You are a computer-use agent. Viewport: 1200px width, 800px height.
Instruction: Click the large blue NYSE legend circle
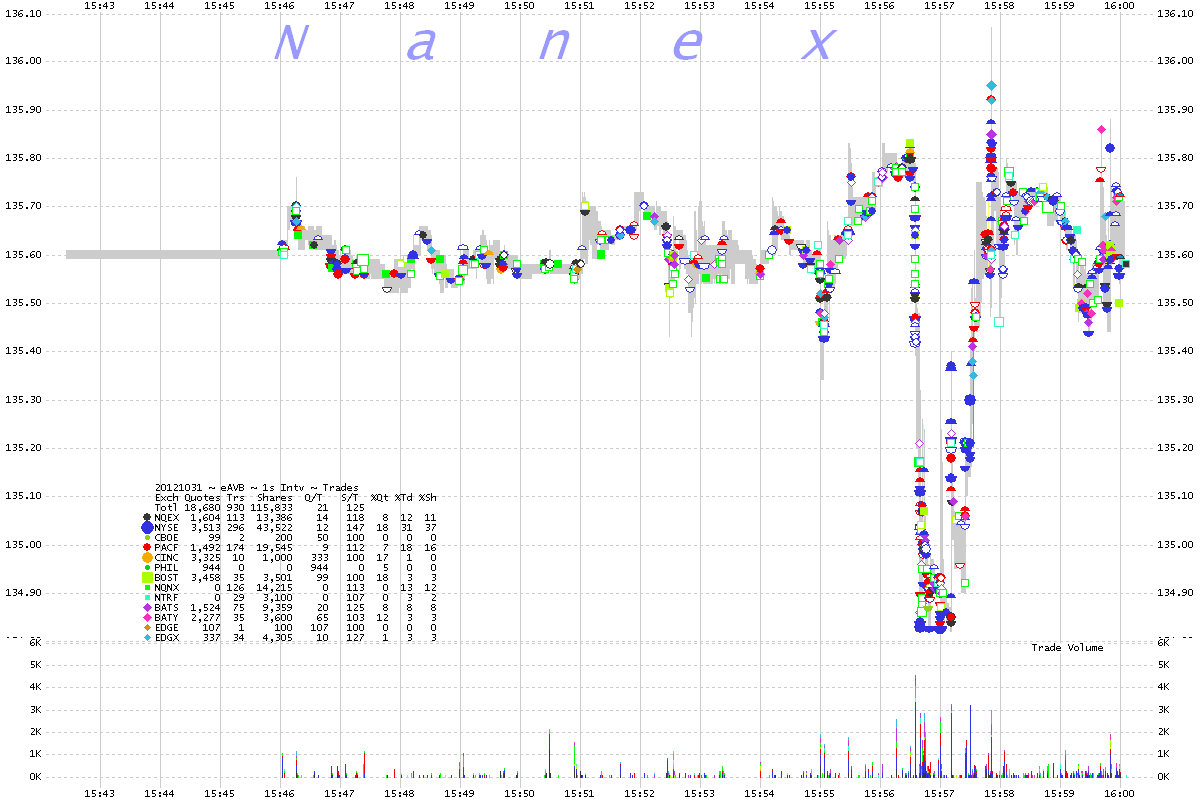coord(147,527)
